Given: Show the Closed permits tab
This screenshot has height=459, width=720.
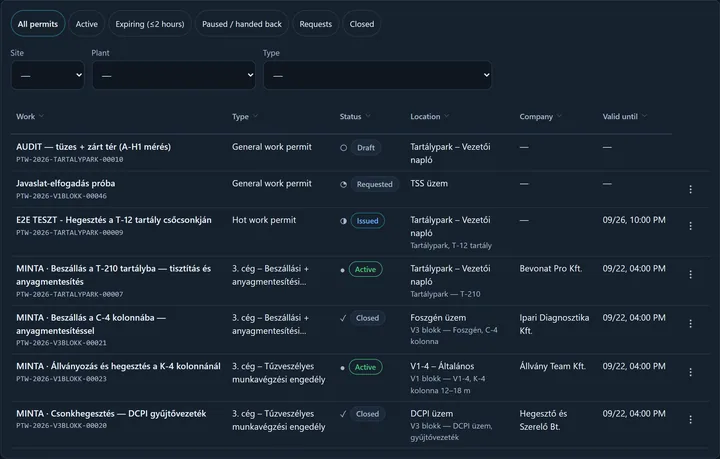Looking at the screenshot, I should (362, 24).
